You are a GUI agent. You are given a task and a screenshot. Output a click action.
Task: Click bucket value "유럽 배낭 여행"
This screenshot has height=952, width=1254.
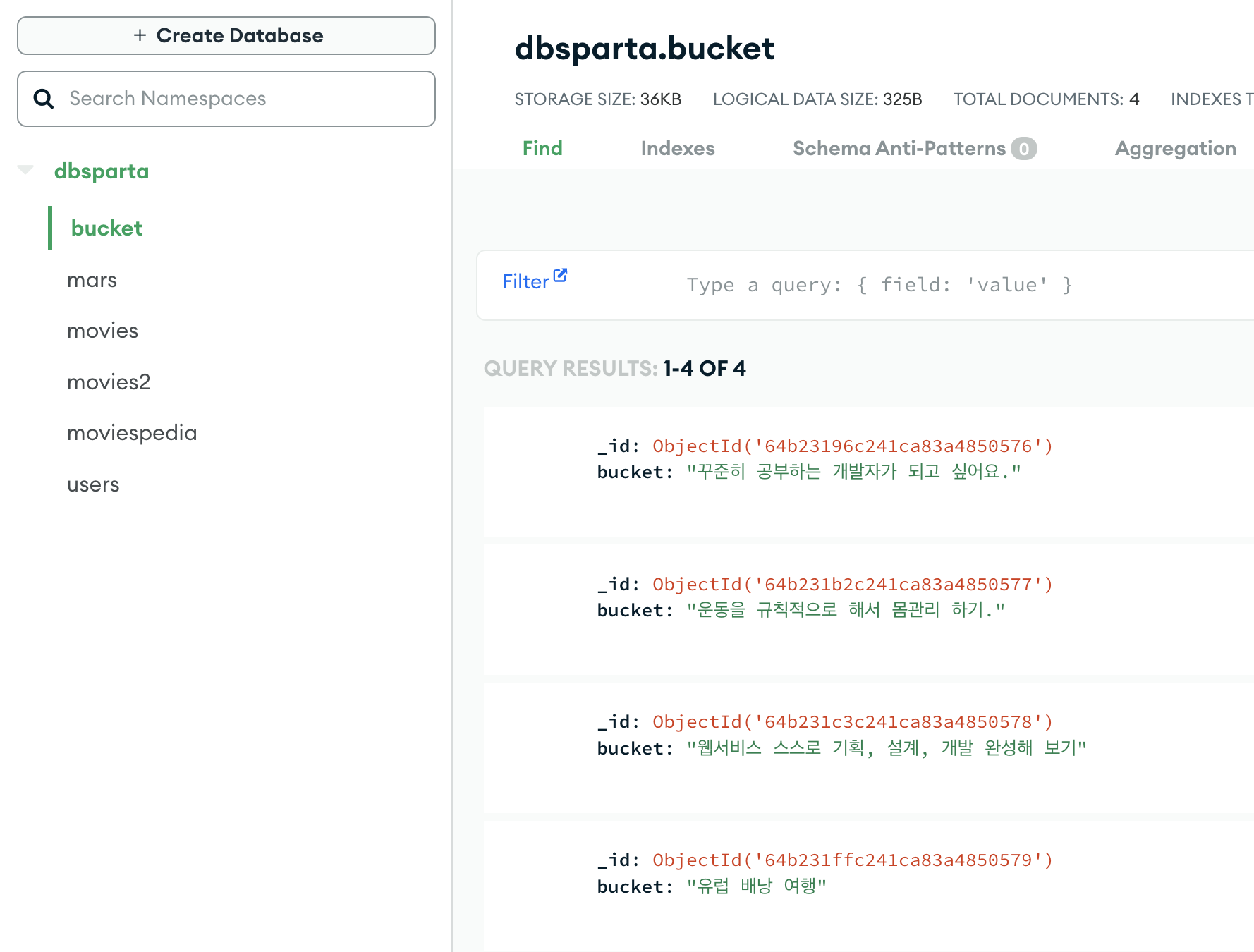756,886
